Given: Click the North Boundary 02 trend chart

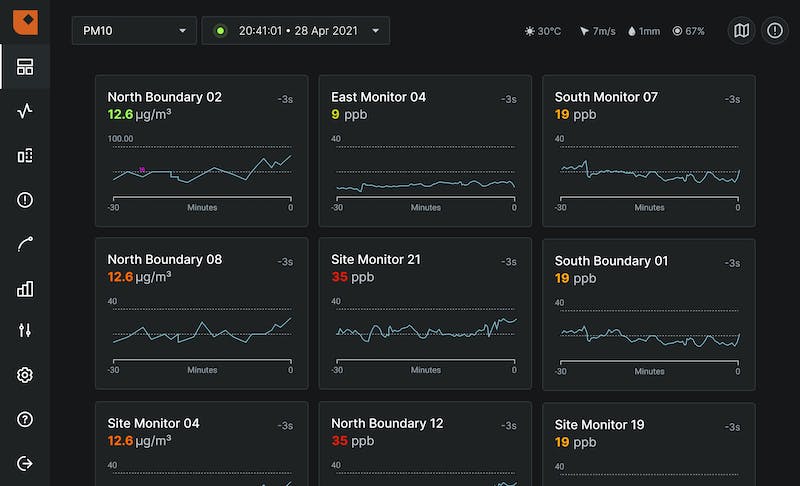Looking at the screenshot, I should pyautogui.click(x=202, y=173).
